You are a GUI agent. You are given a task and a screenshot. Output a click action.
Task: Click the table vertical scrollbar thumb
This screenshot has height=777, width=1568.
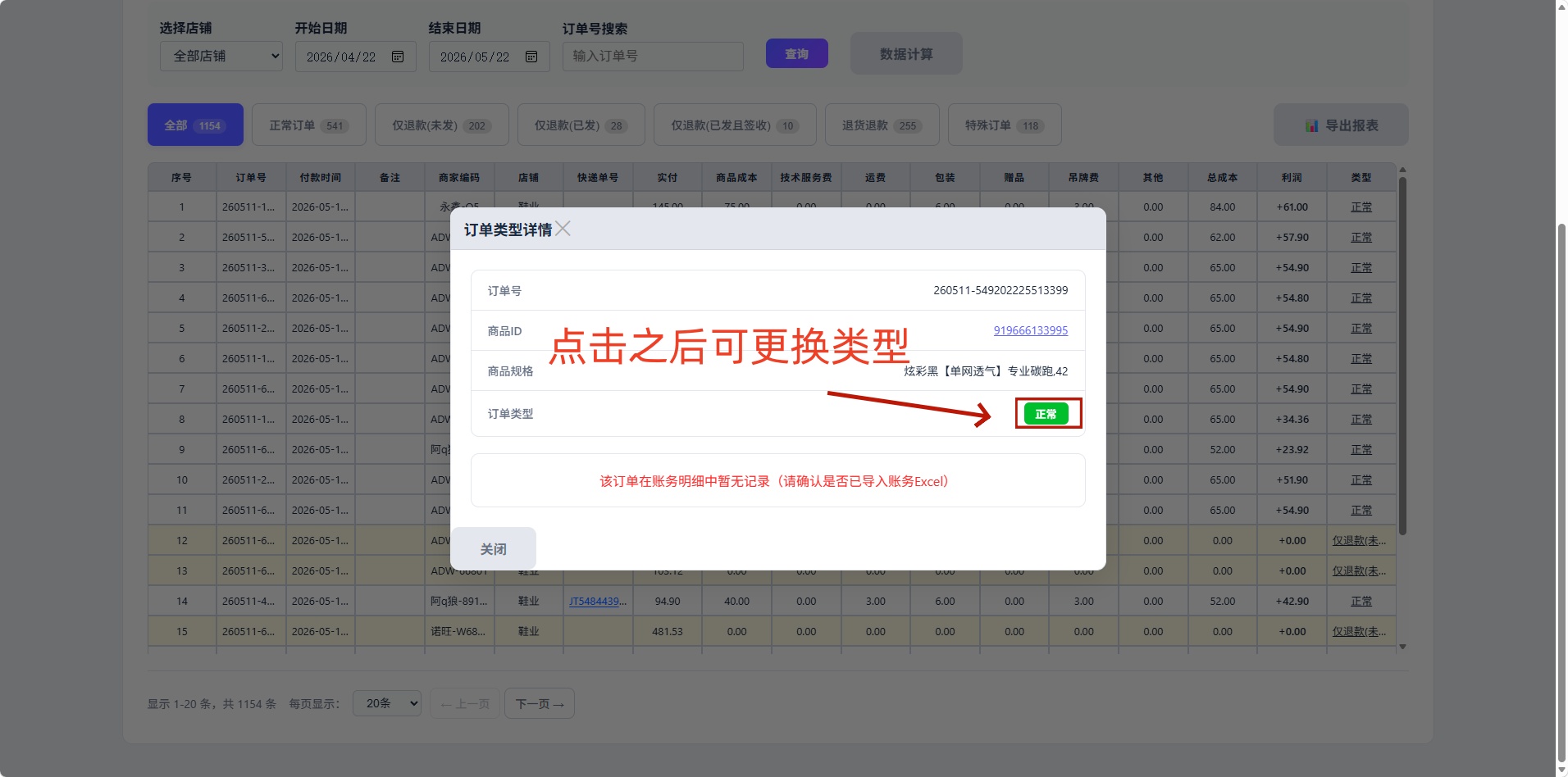(1402, 356)
